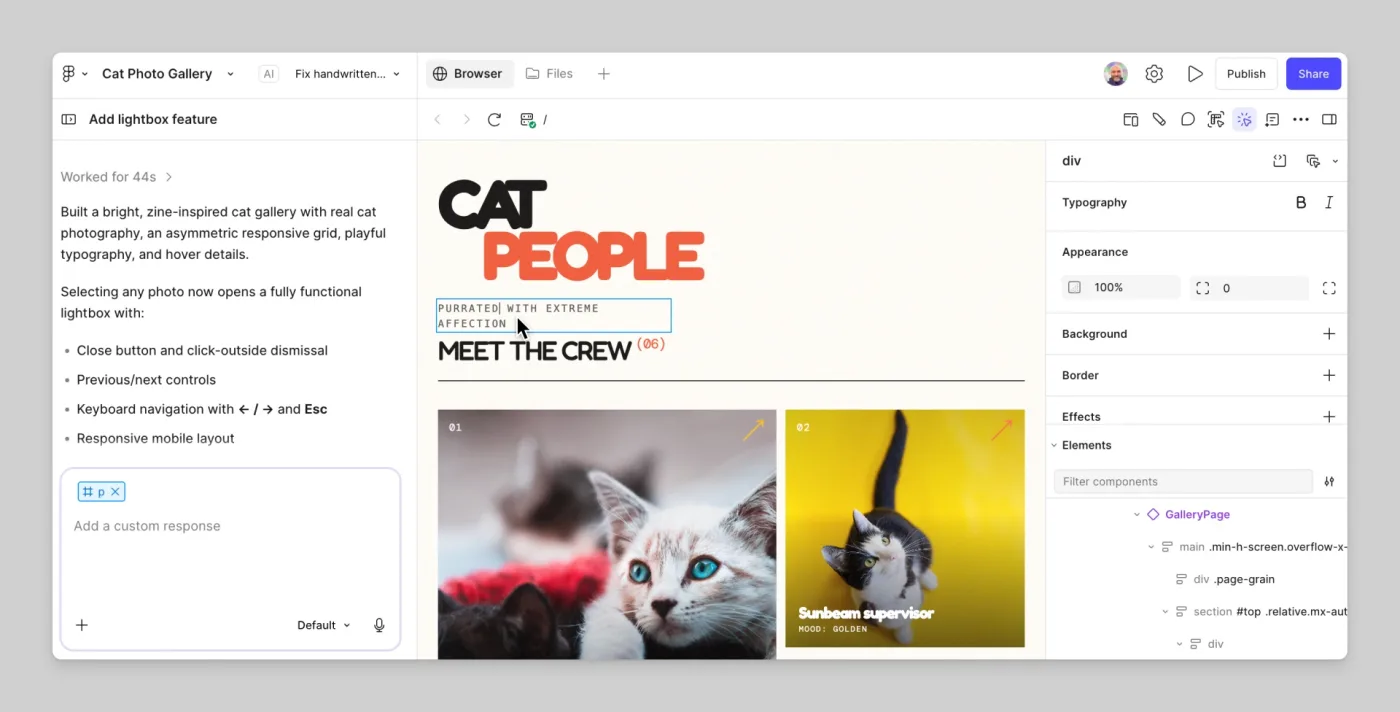Click arrow icon on card 01
This screenshot has height=712, width=1400.
[x=753, y=430]
